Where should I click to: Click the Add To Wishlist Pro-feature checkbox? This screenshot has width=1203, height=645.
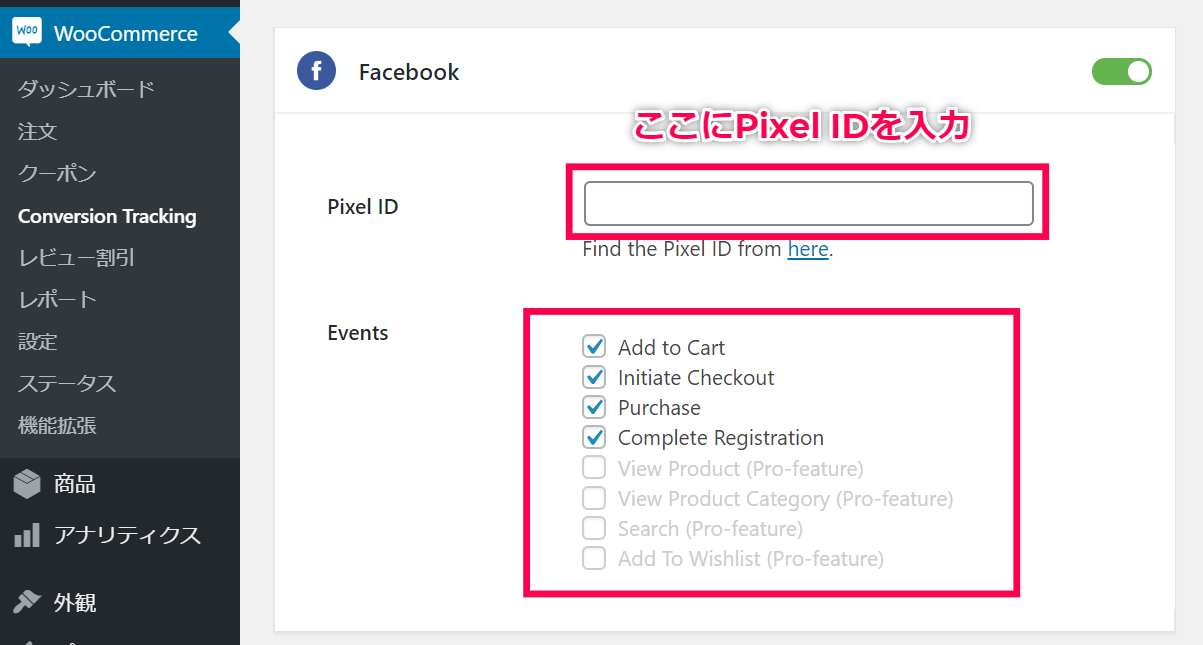[x=594, y=558]
